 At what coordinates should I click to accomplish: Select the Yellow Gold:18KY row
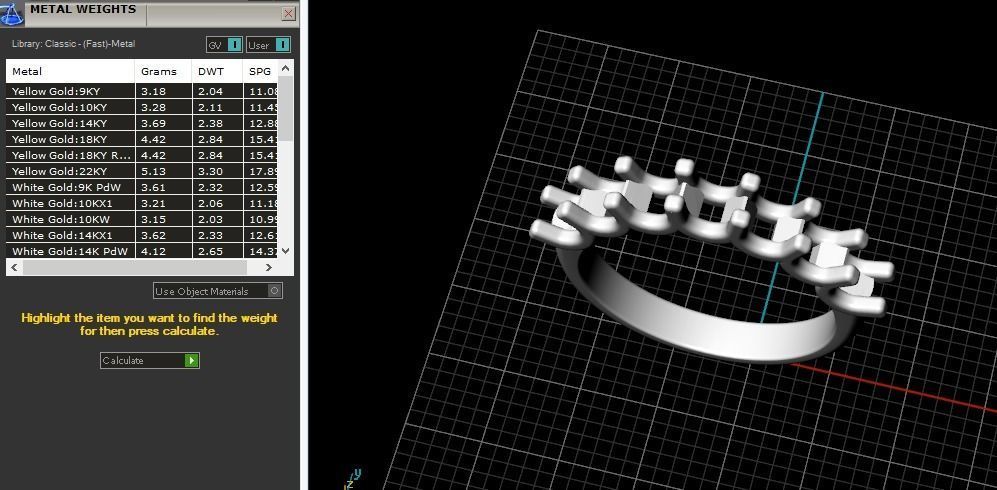coord(142,139)
